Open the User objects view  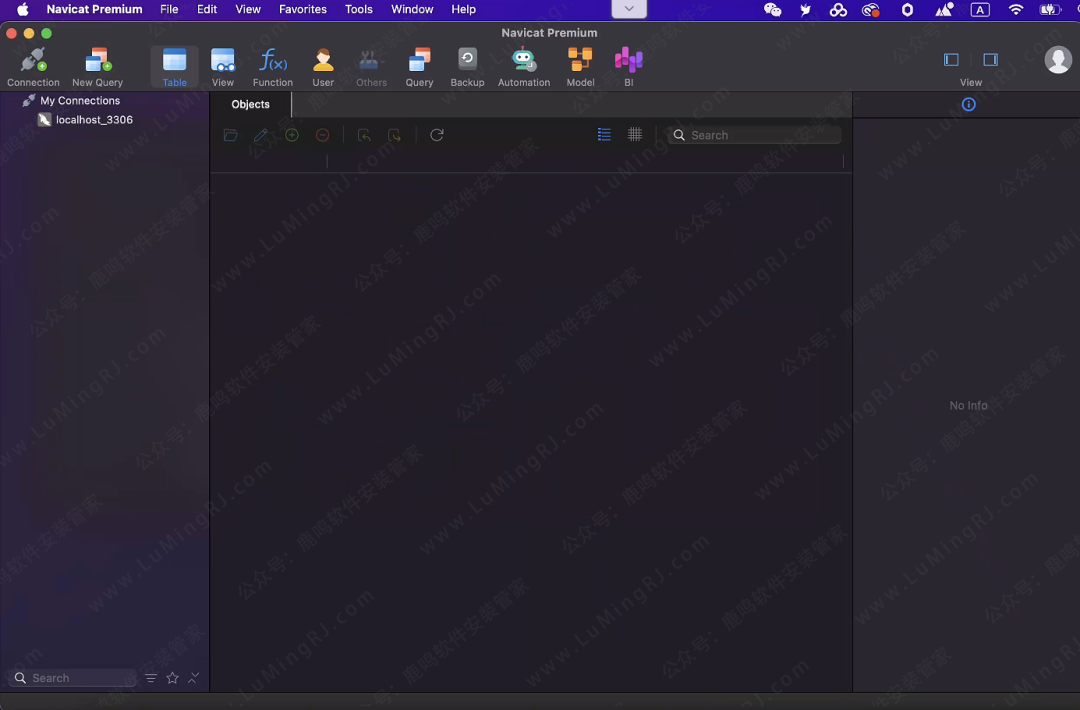click(x=323, y=66)
